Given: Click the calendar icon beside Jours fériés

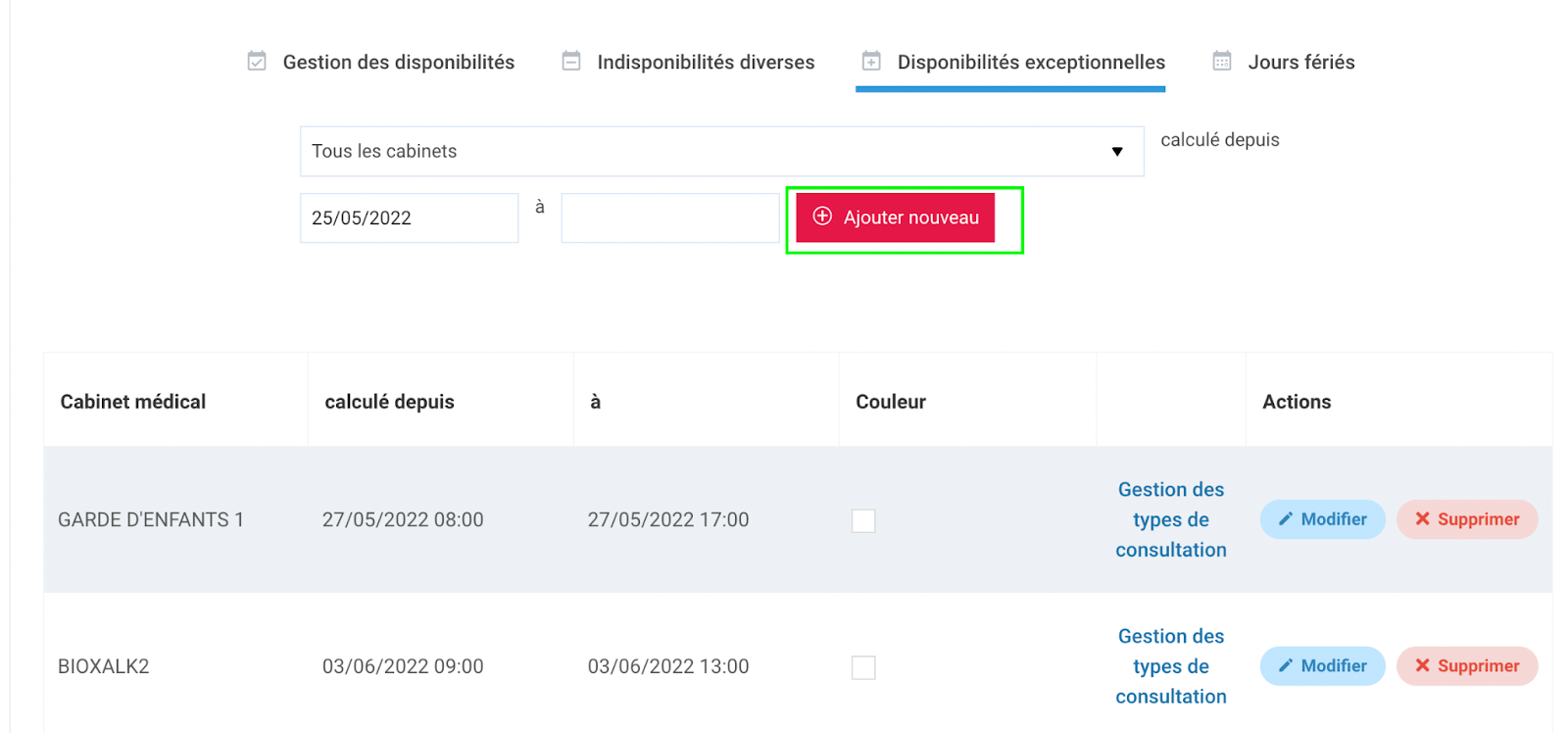Looking at the screenshot, I should click(1222, 61).
